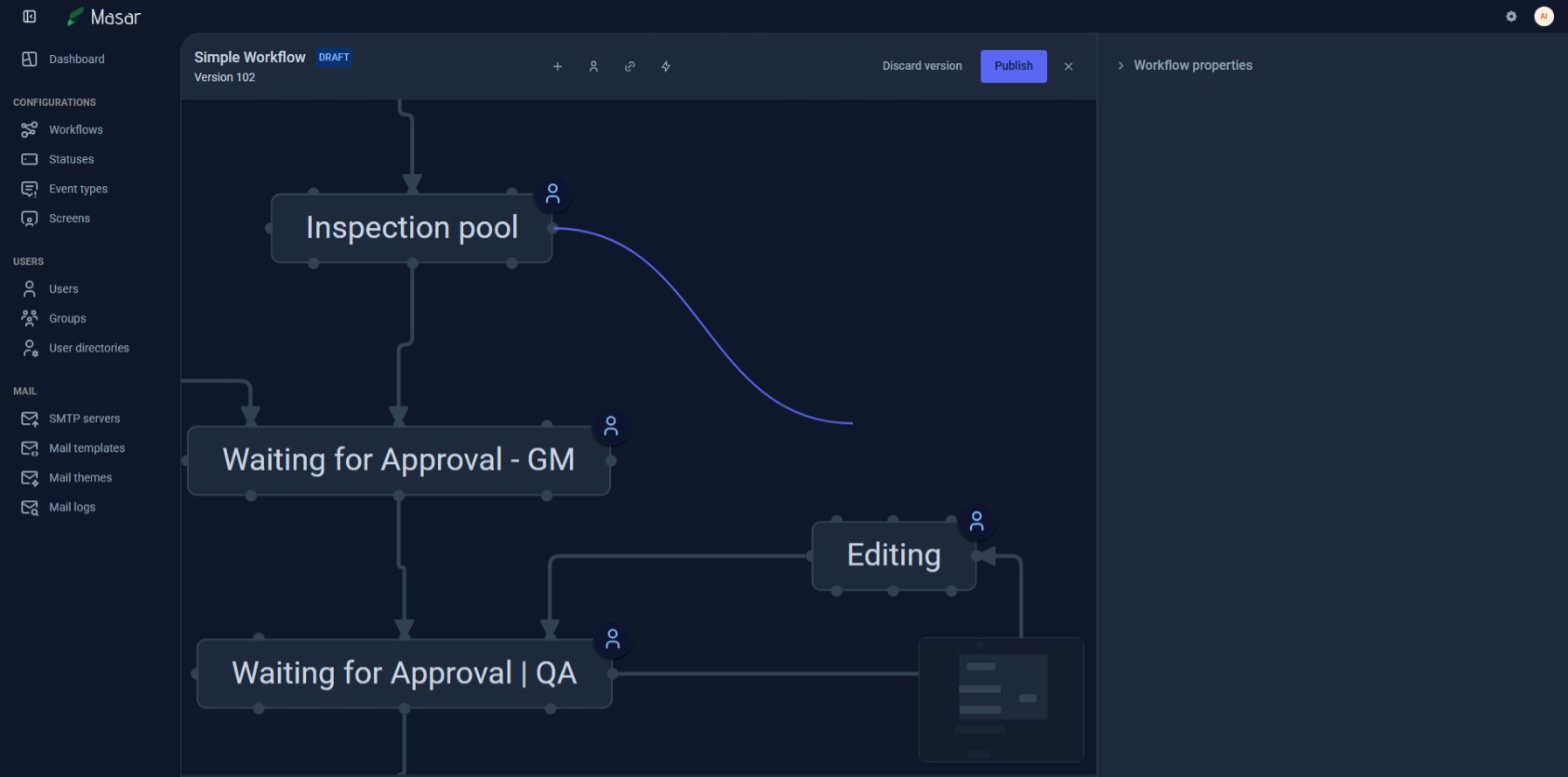Click the Masar logo
Viewport: 1568px width, 777px height.
104,16
